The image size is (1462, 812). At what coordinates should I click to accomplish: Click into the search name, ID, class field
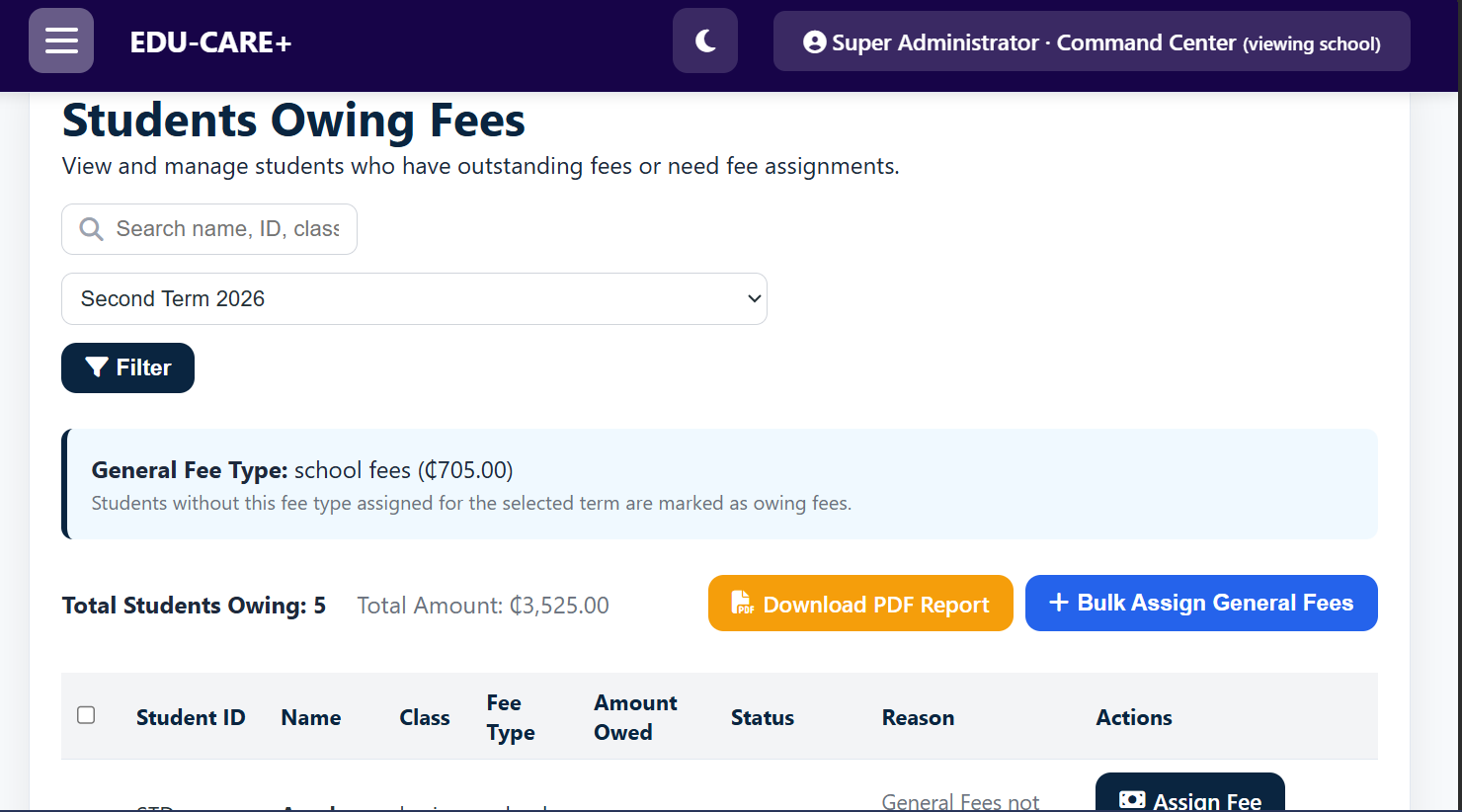click(227, 229)
